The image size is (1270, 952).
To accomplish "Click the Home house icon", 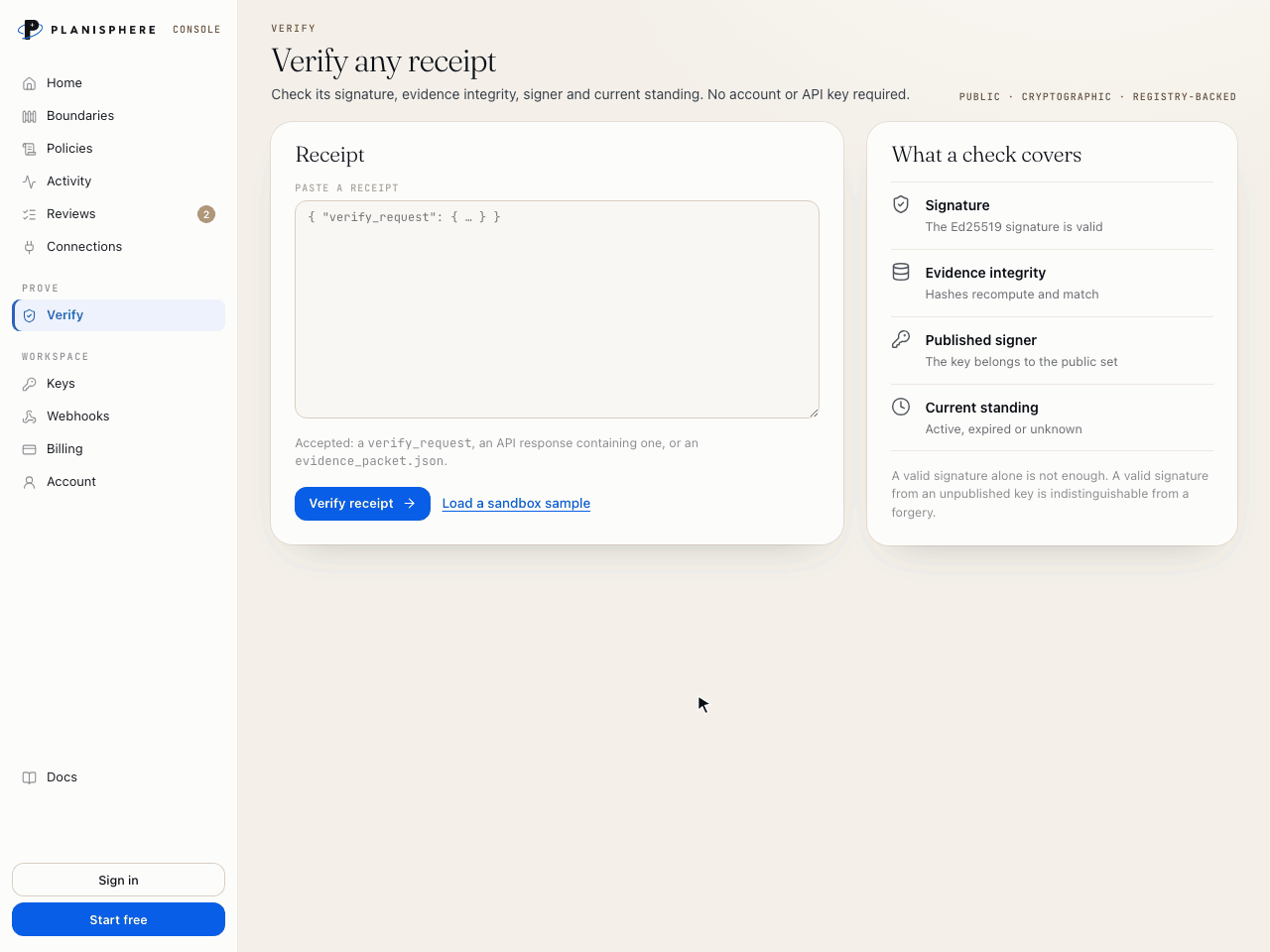I will tap(30, 83).
